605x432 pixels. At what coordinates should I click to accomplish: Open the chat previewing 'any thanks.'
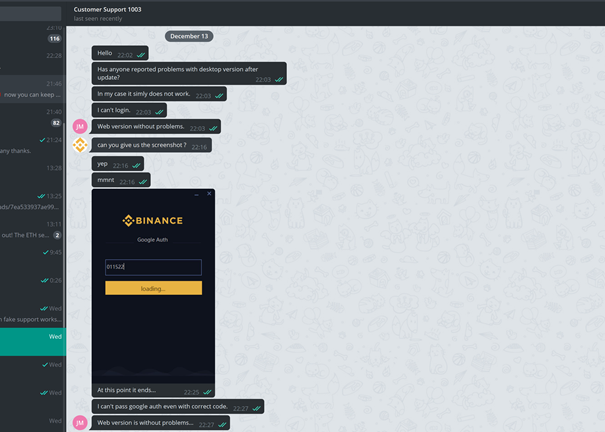click(32, 145)
